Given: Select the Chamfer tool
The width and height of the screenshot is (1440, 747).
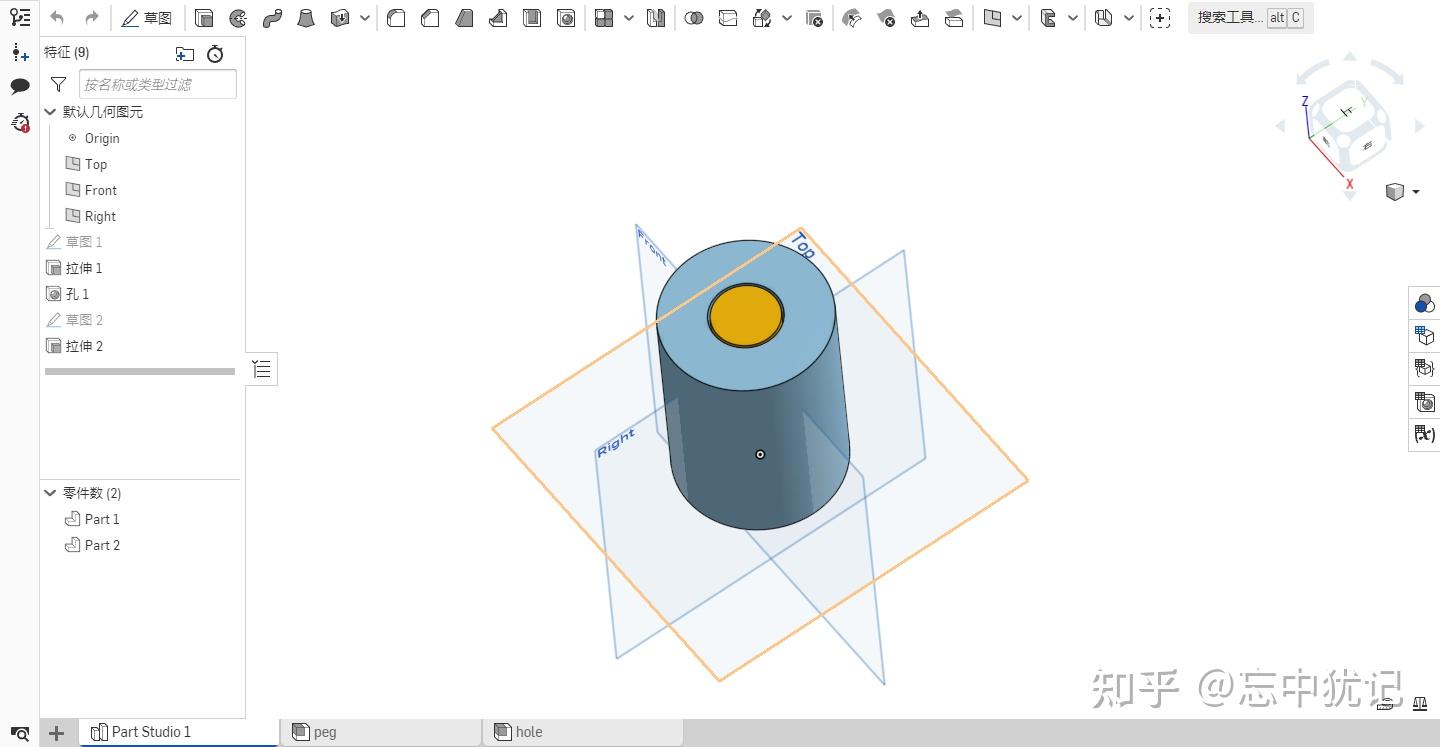Looking at the screenshot, I should pos(430,18).
